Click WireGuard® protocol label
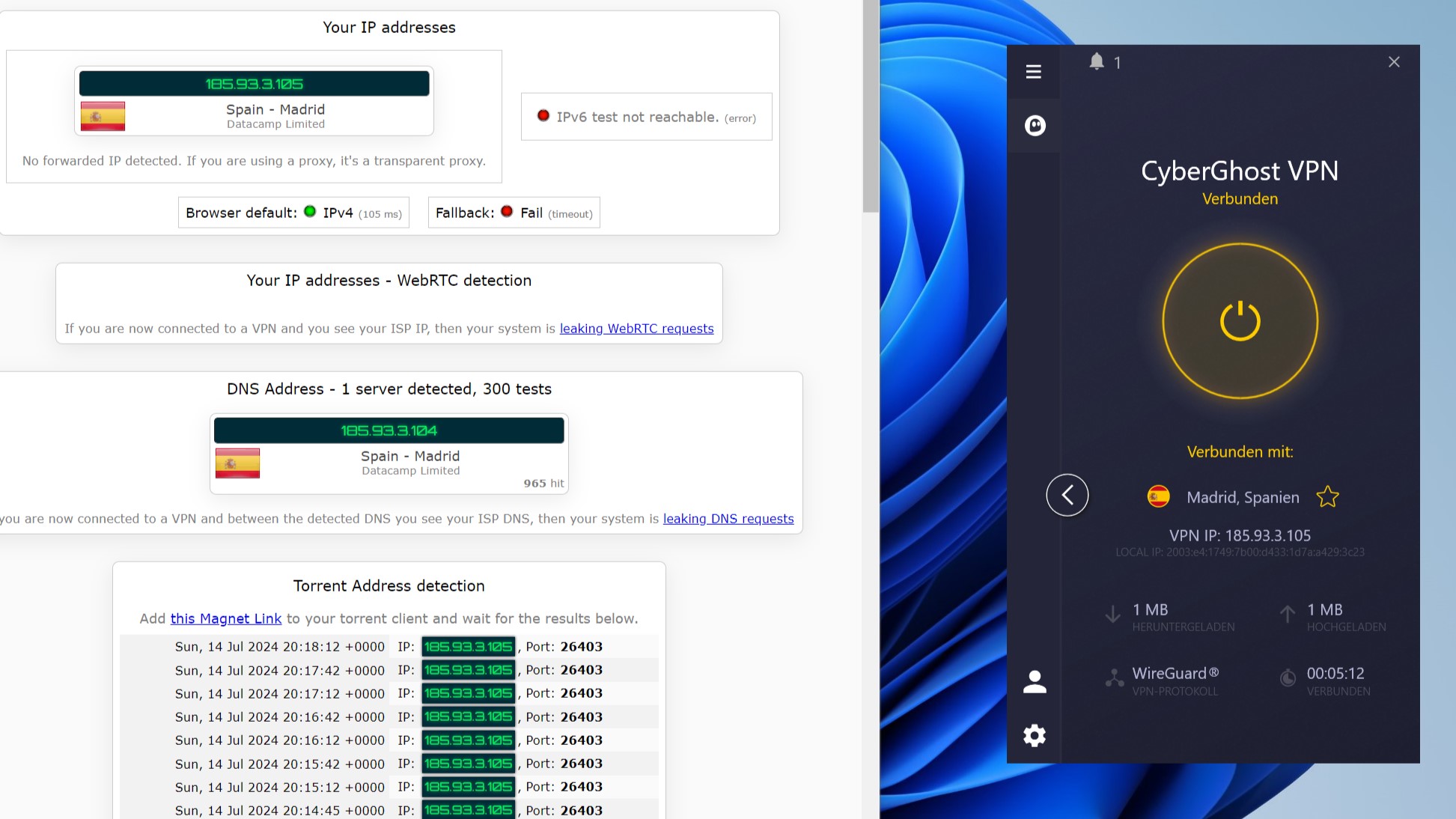1456x819 pixels. (x=1175, y=673)
